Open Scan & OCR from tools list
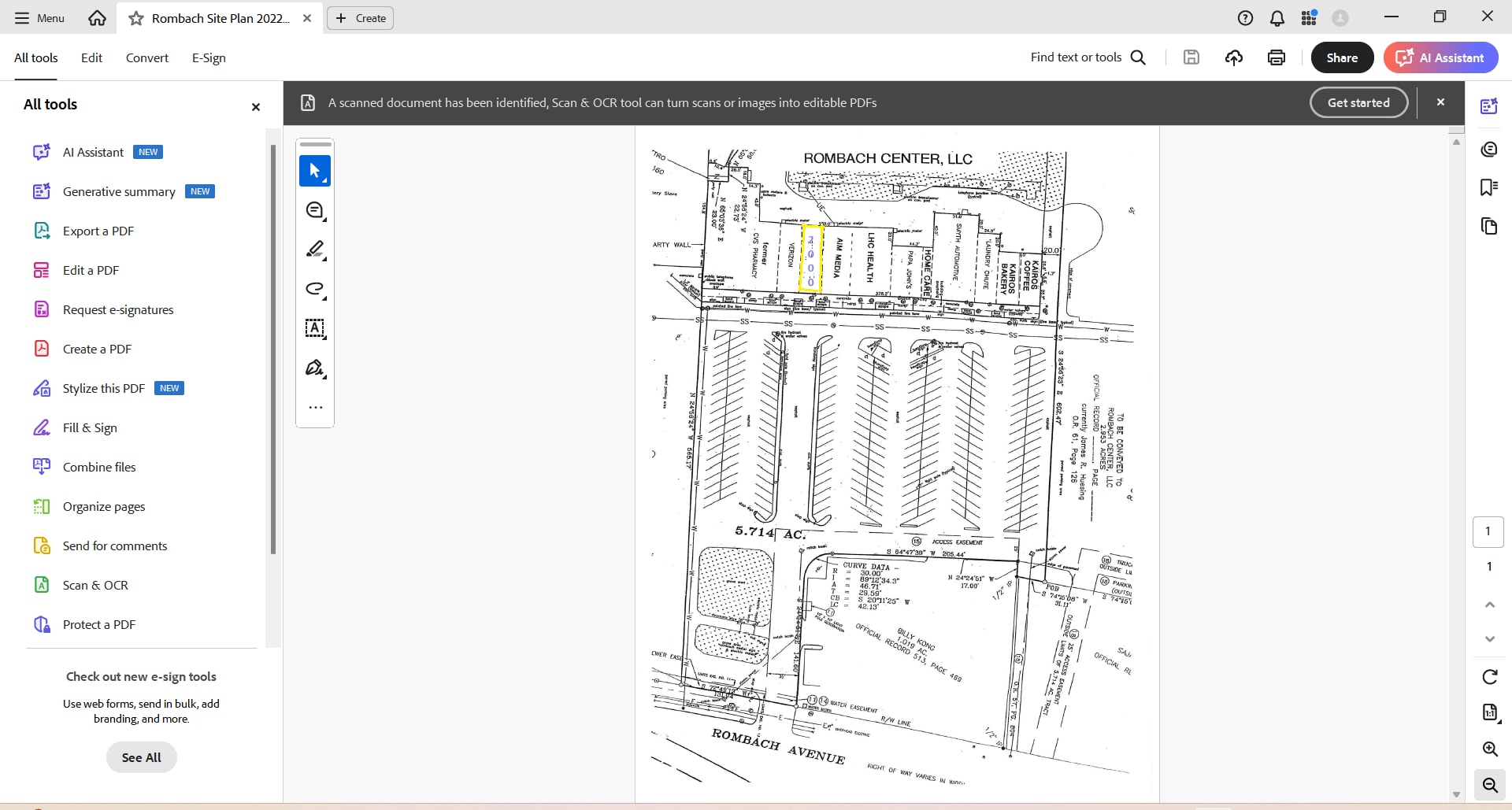Image resolution: width=1512 pixels, height=810 pixels. click(95, 585)
